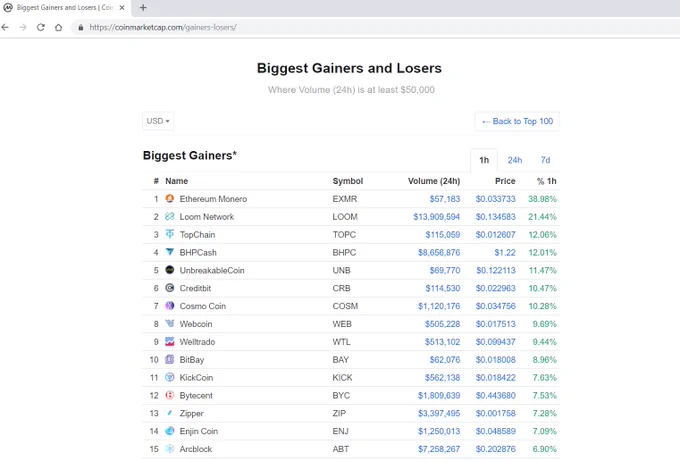Open the Bytecent name link
The image size is (680, 461).
tap(196, 396)
